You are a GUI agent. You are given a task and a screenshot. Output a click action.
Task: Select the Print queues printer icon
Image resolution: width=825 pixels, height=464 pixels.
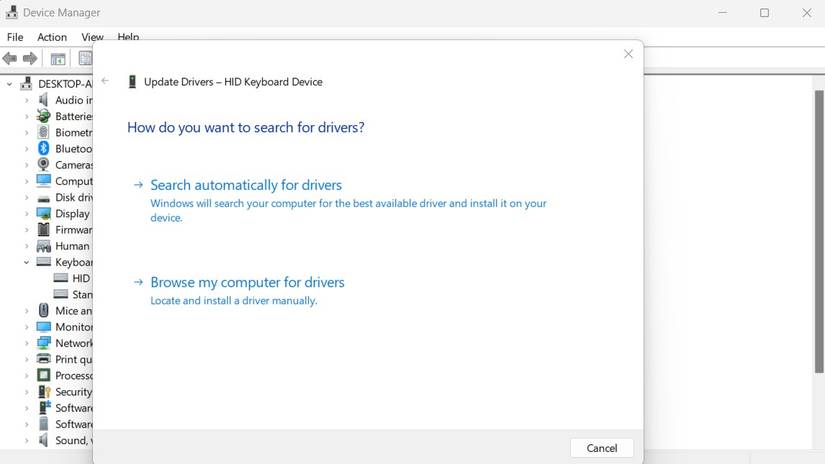(x=44, y=359)
